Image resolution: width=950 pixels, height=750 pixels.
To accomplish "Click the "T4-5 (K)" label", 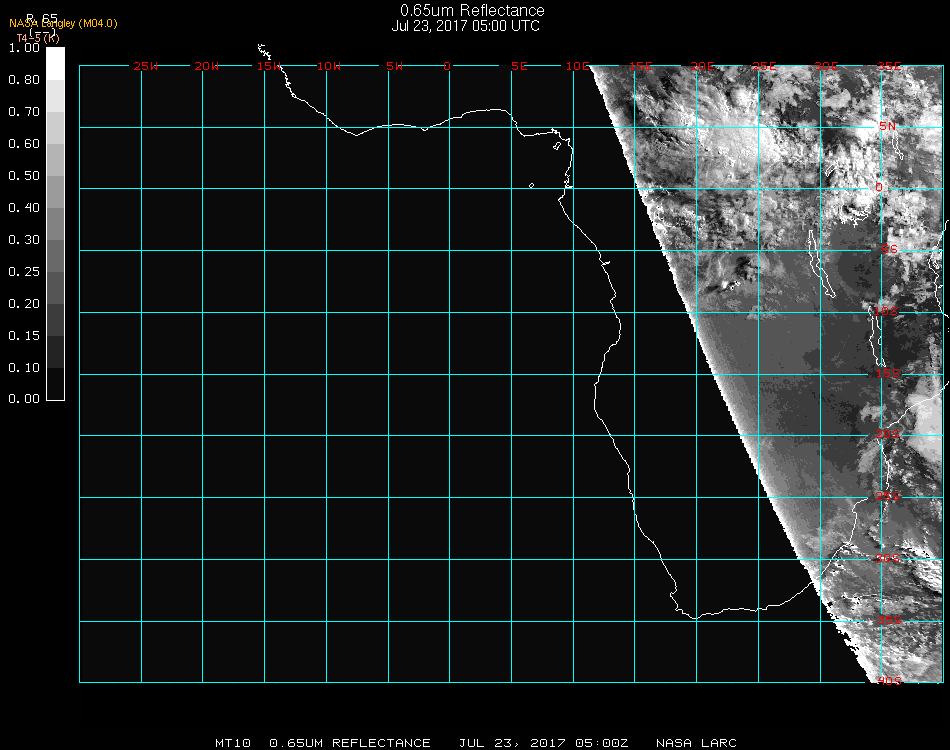I will point(38,38).
